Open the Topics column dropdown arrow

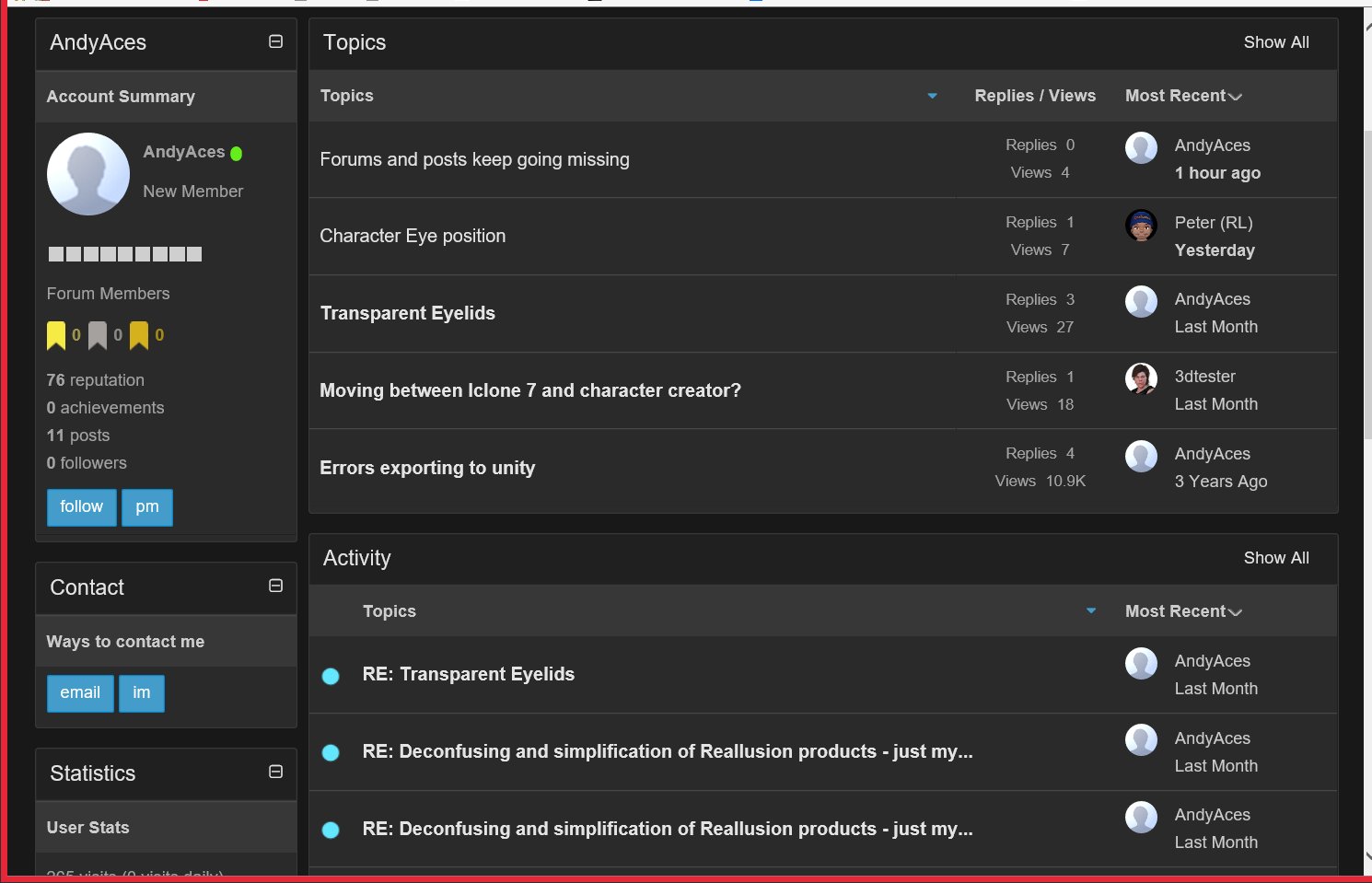click(932, 96)
